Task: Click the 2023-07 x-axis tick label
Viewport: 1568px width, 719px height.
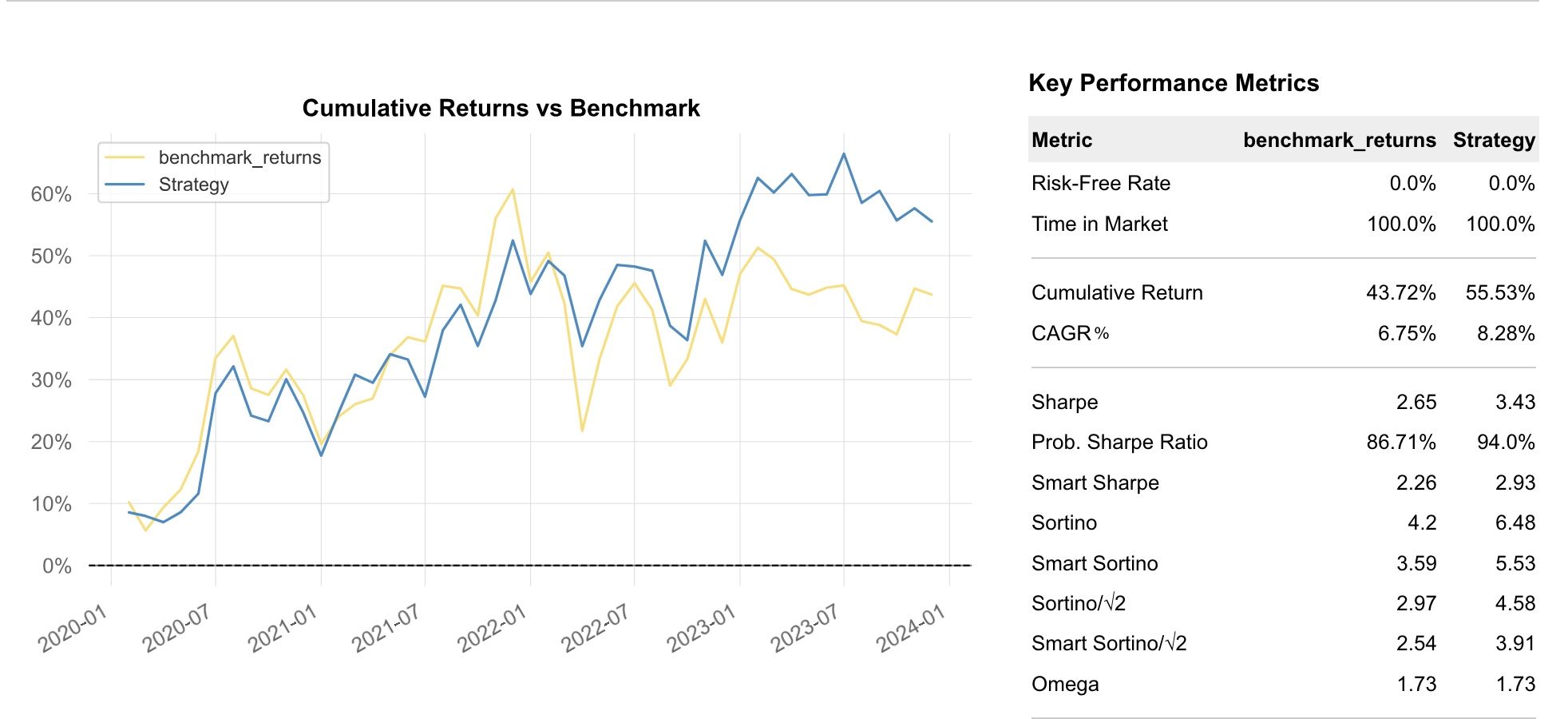Action: tap(805, 629)
